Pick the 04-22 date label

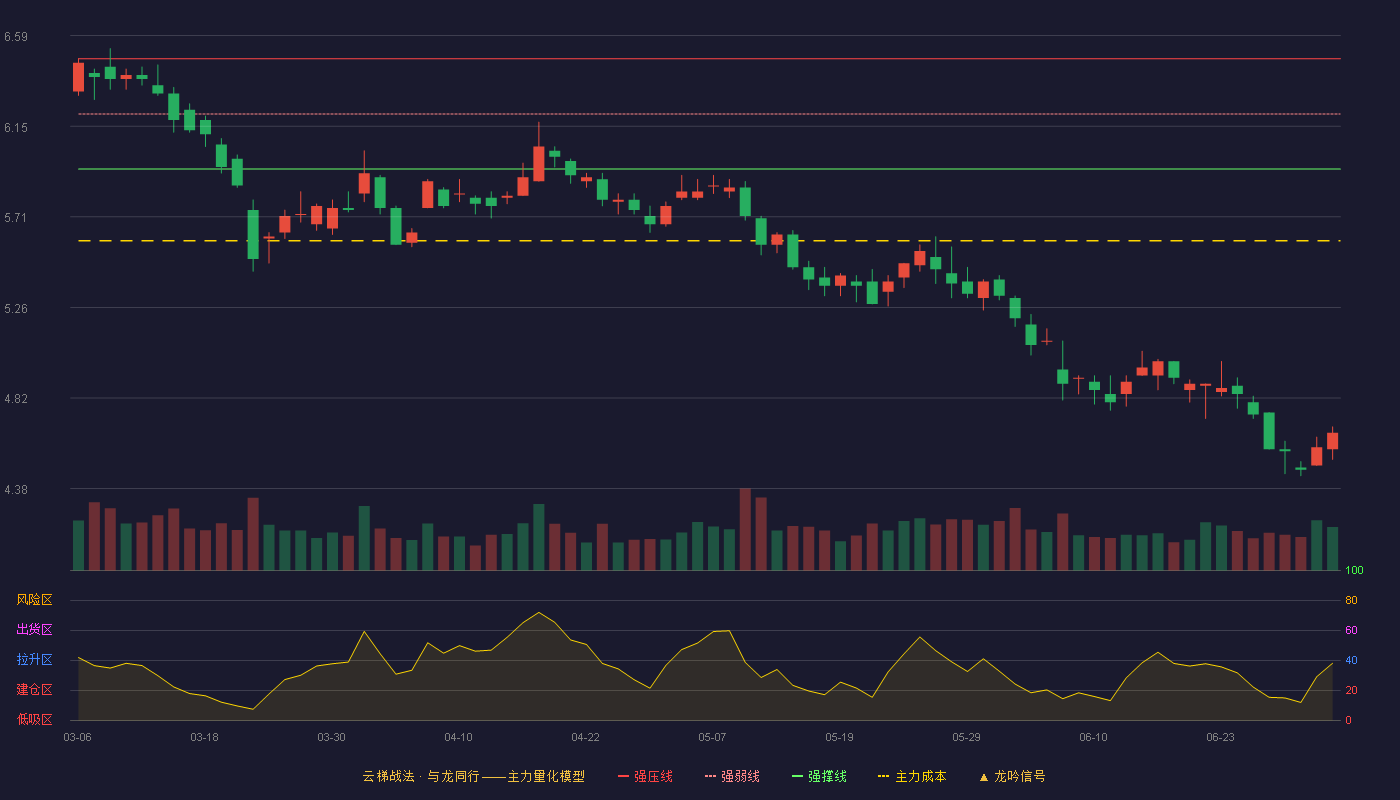(585, 737)
